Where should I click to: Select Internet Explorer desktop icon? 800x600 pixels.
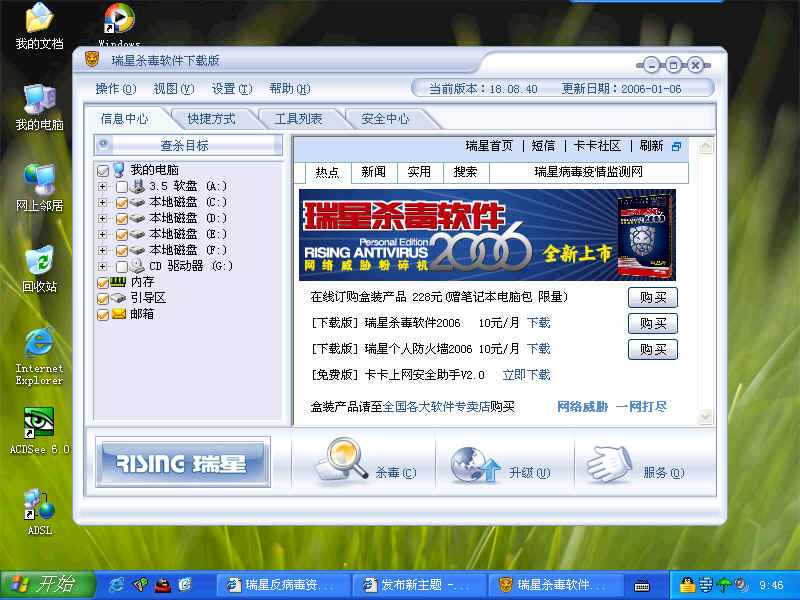click(39, 356)
